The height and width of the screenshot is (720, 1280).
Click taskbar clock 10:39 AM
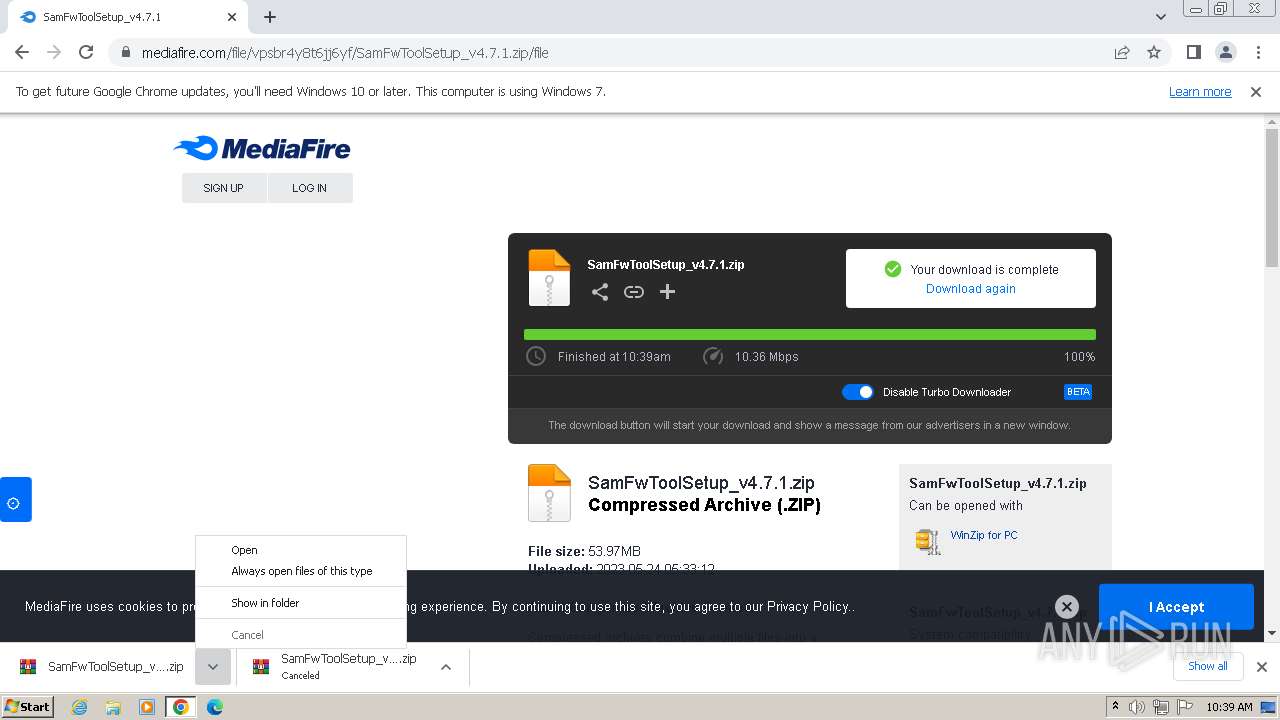pyautogui.click(x=1229, y=707)
